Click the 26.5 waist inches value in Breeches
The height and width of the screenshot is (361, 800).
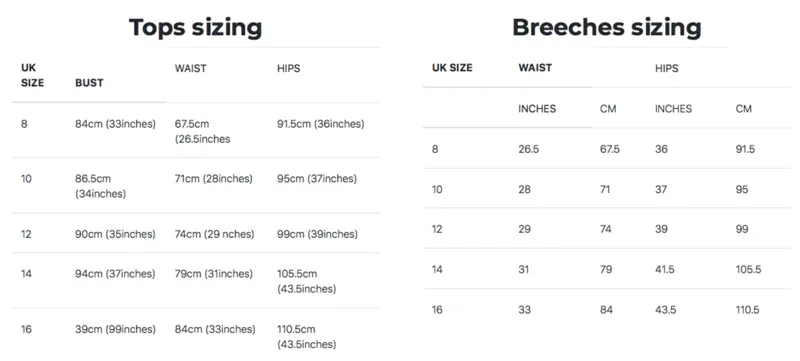[x=528, y=149]
